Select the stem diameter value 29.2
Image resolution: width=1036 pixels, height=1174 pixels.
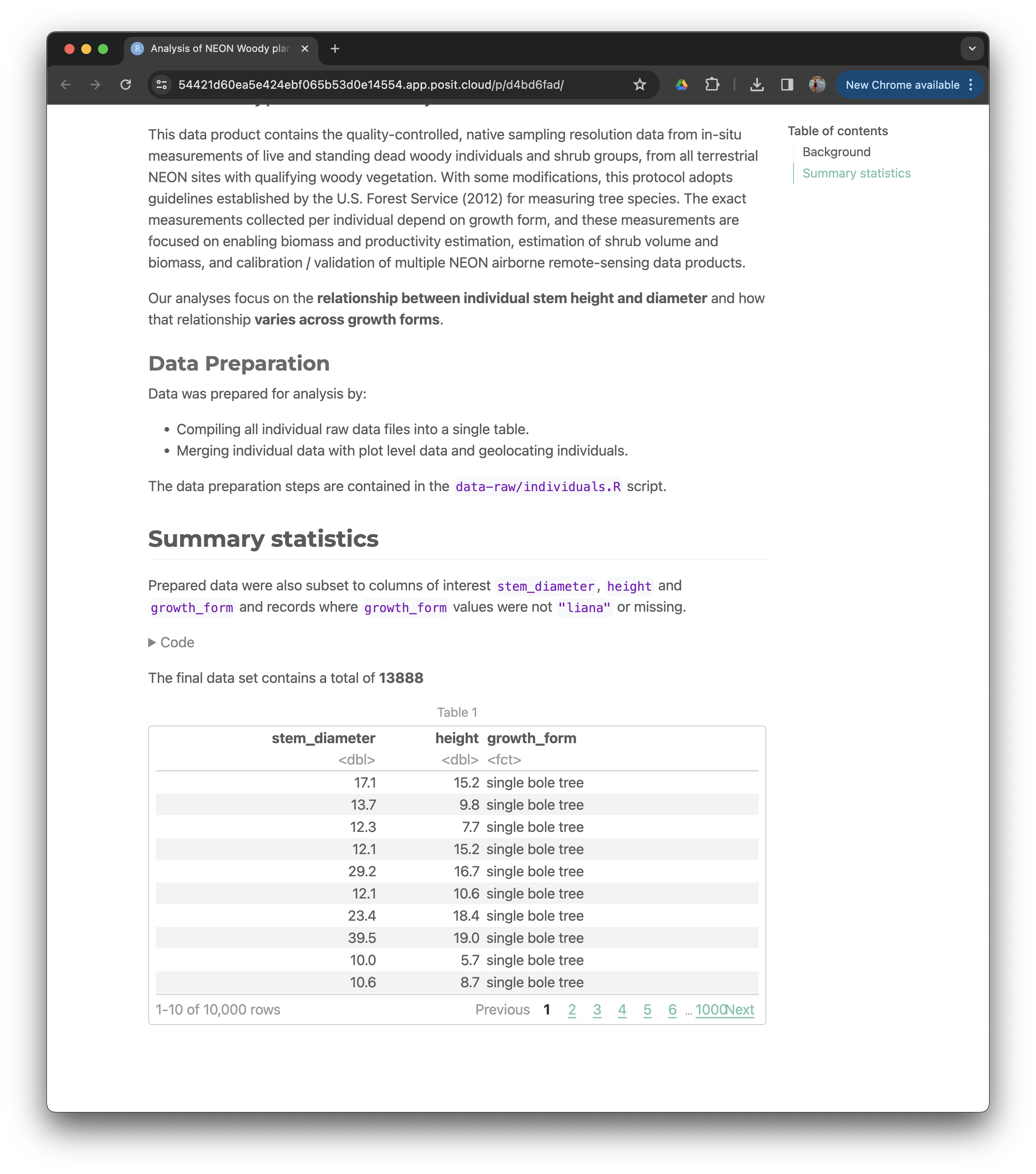(x=362, y=871)
